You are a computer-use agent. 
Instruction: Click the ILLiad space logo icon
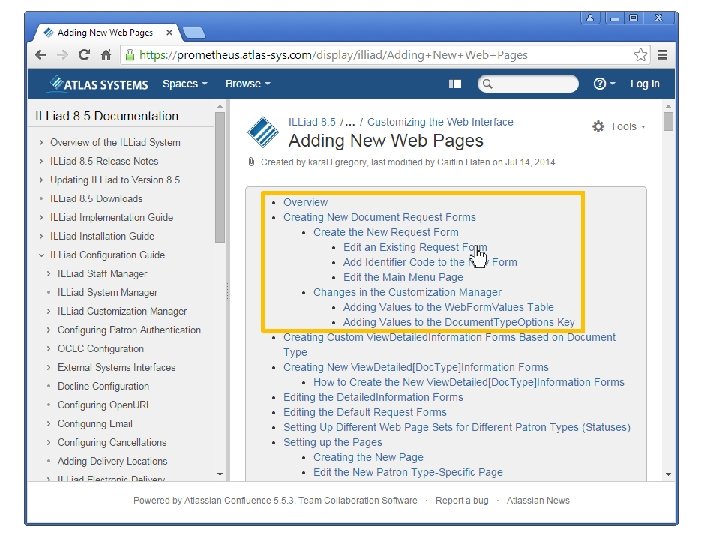pos(263,132)
